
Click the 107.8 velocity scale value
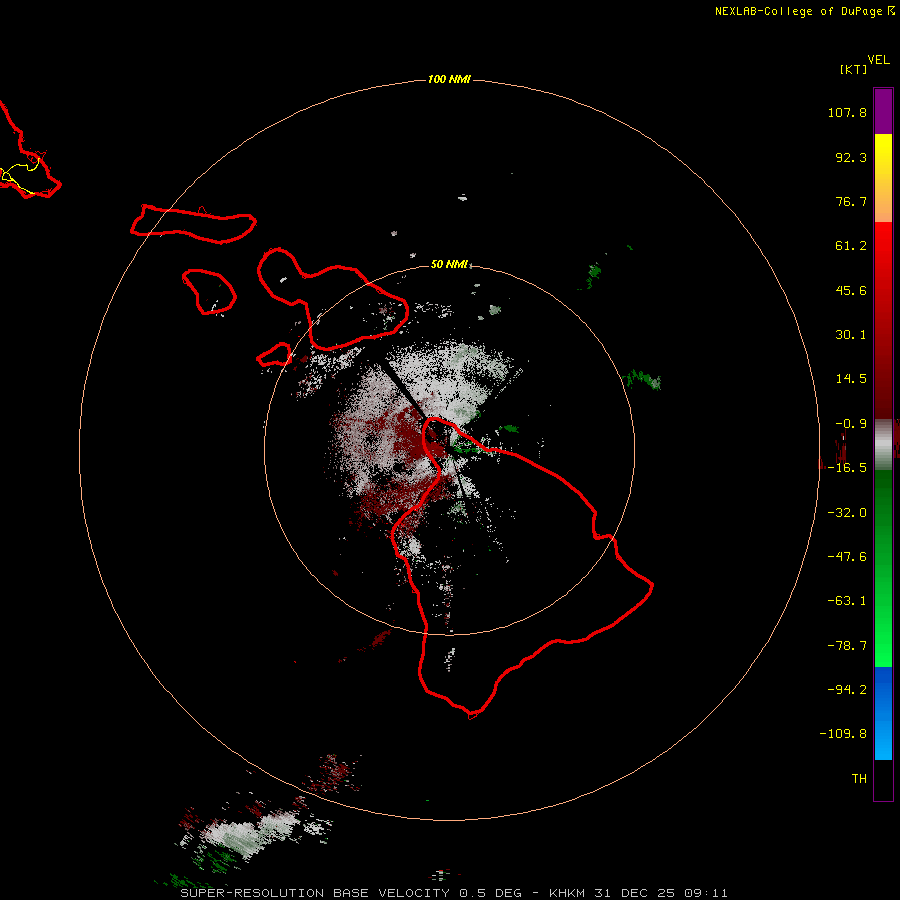pyautogui.click(x=847, y=112)
